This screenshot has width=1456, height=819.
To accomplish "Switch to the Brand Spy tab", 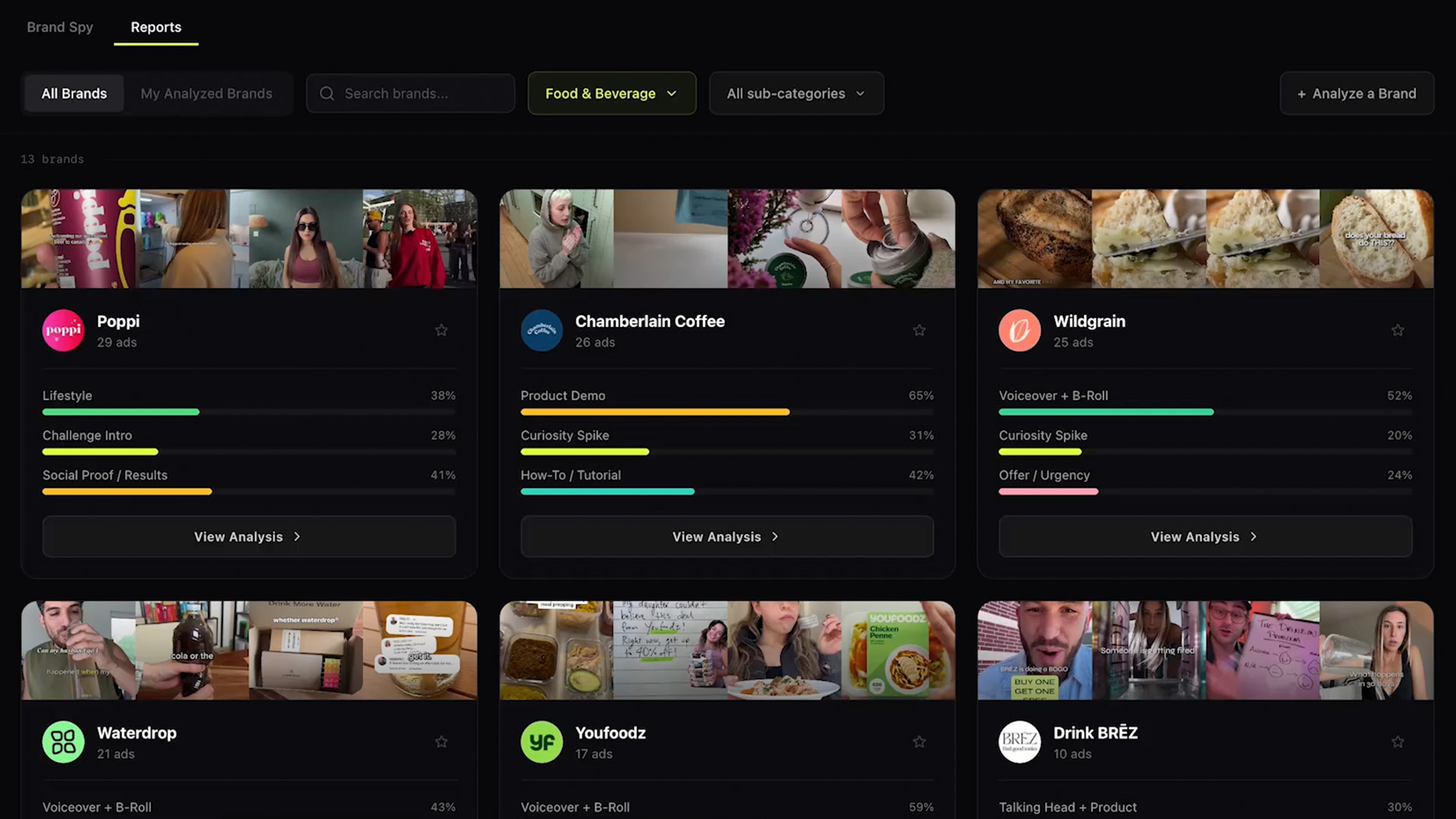I will click(60, 27).
